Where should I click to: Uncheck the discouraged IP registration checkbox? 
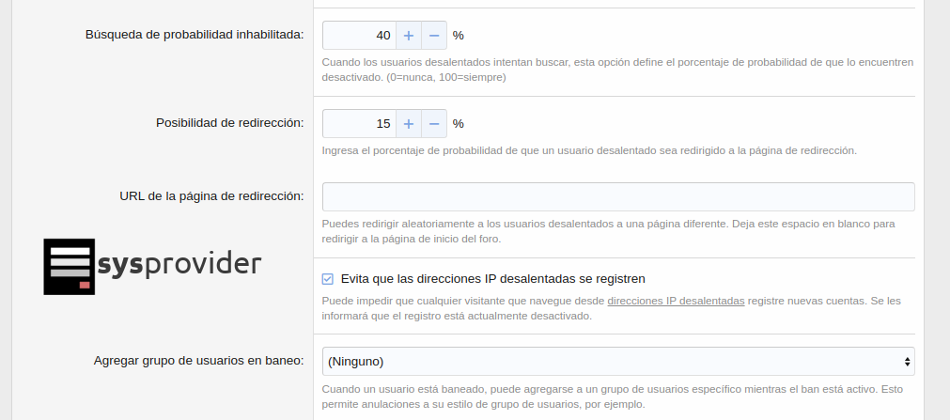point(328,279)
